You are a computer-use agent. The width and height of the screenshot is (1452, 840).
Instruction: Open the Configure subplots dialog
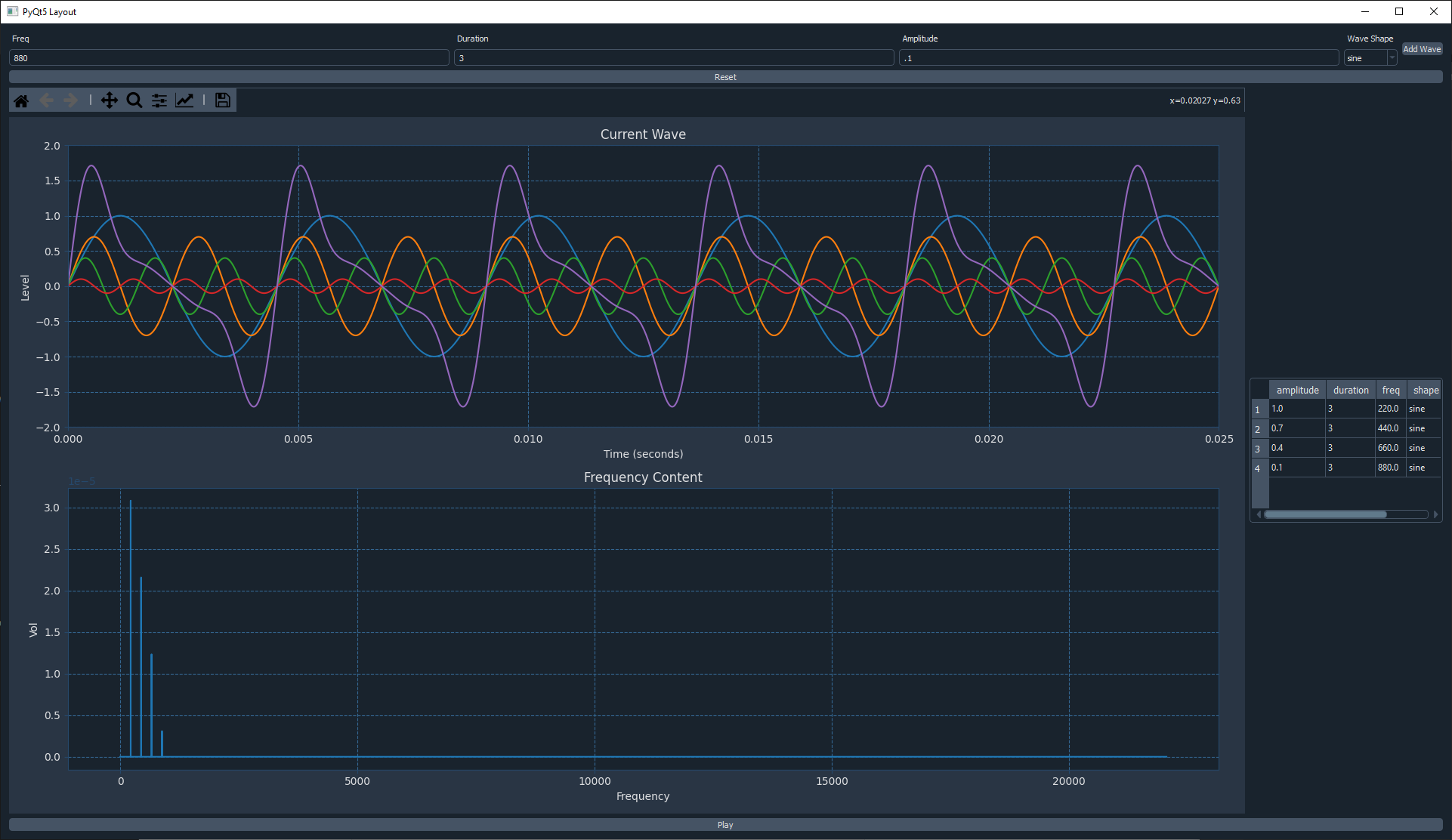159,100
